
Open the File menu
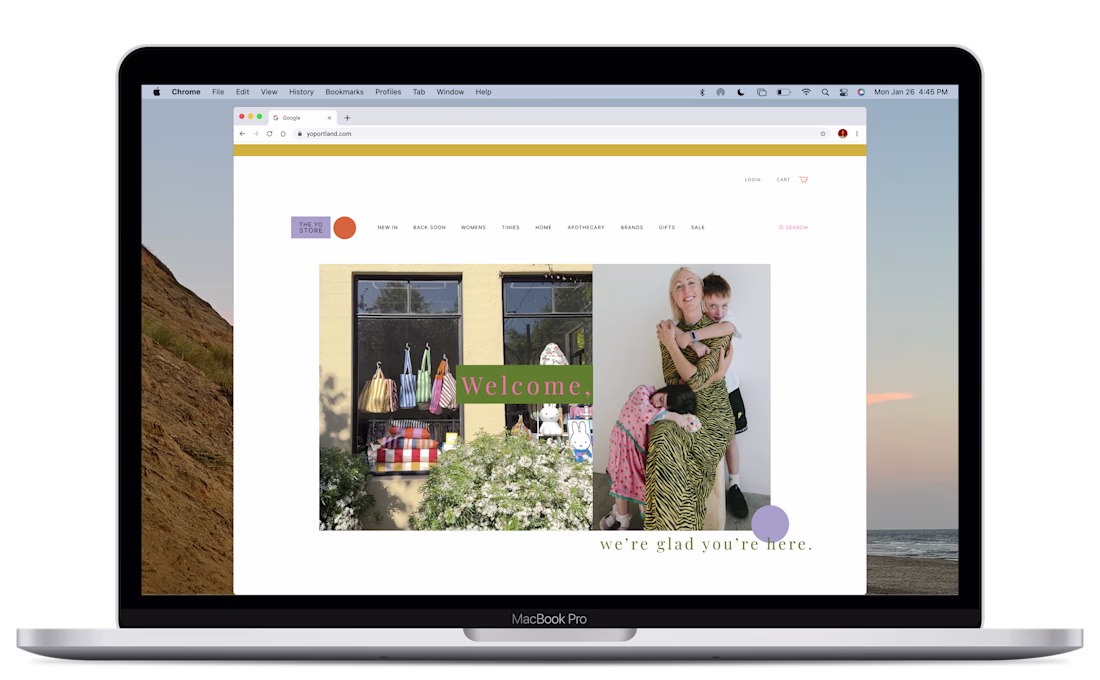pos(218,92)
